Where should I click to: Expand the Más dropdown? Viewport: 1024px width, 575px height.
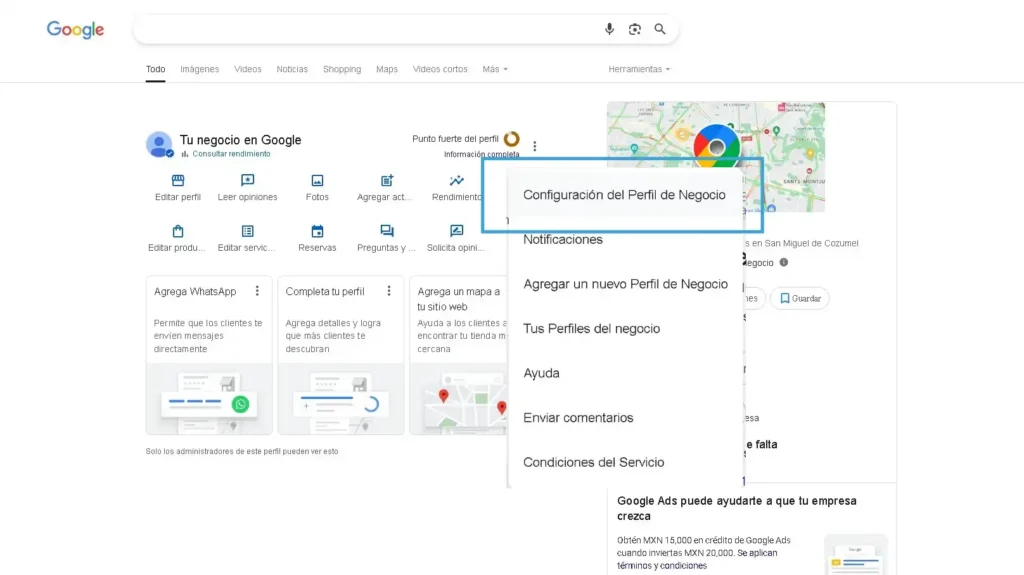coord(495,69)
